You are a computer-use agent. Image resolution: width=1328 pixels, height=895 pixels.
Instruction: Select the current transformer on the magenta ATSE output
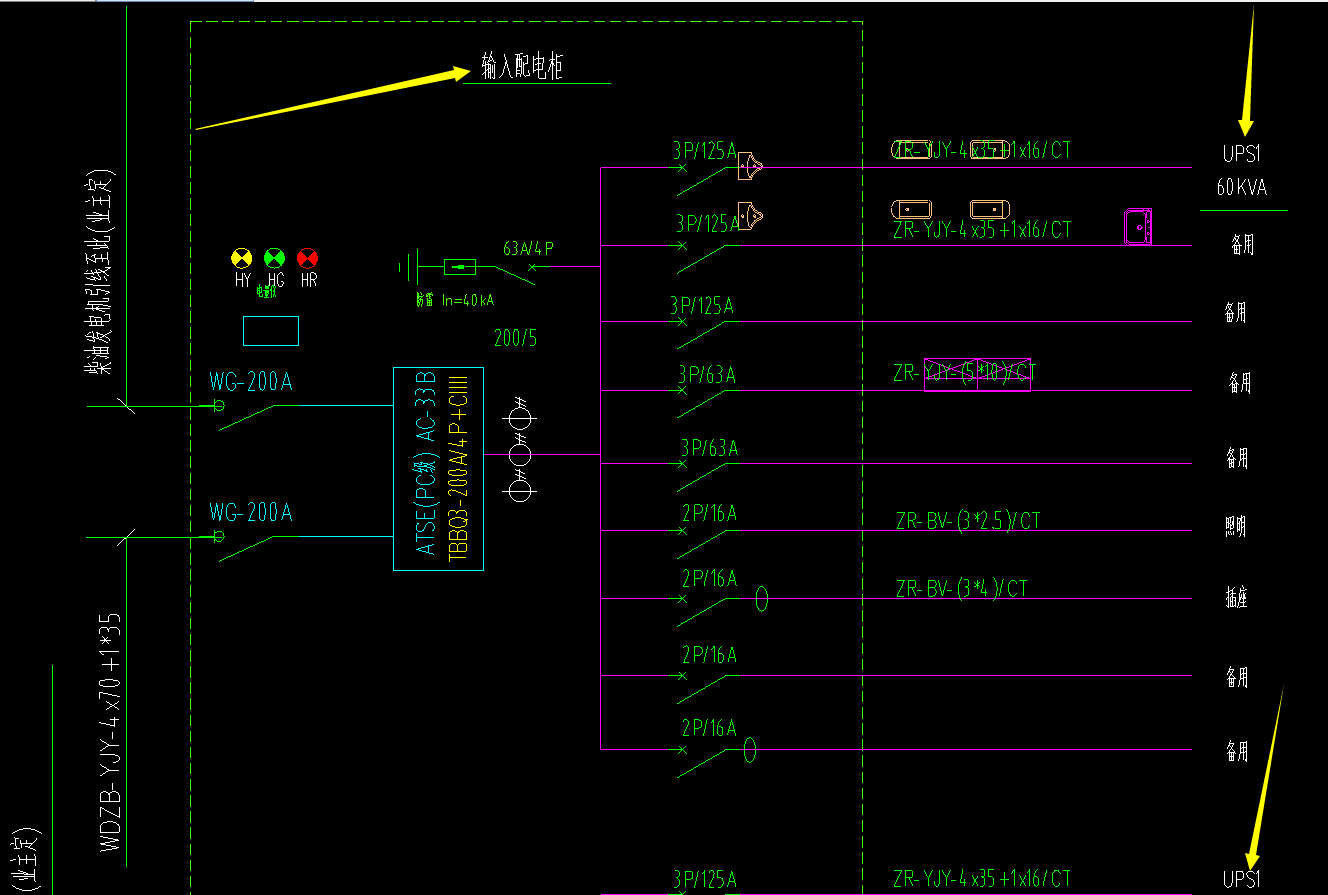click(x=520, y=454)
